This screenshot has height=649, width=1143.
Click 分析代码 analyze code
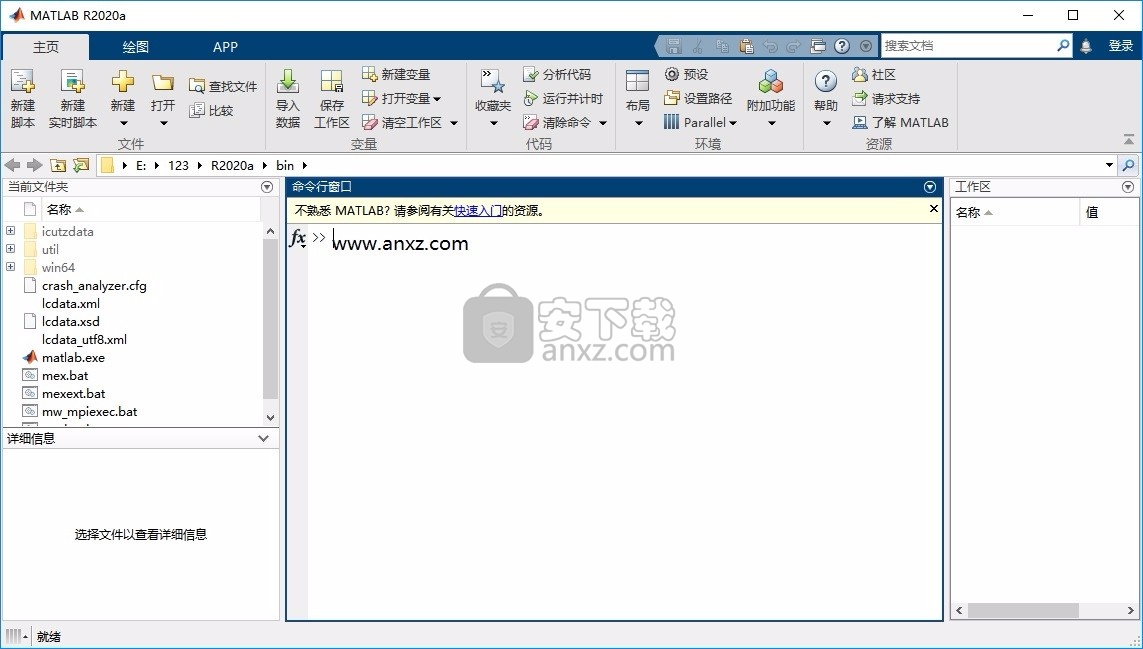pyautogui.click(x=557, y=74)
